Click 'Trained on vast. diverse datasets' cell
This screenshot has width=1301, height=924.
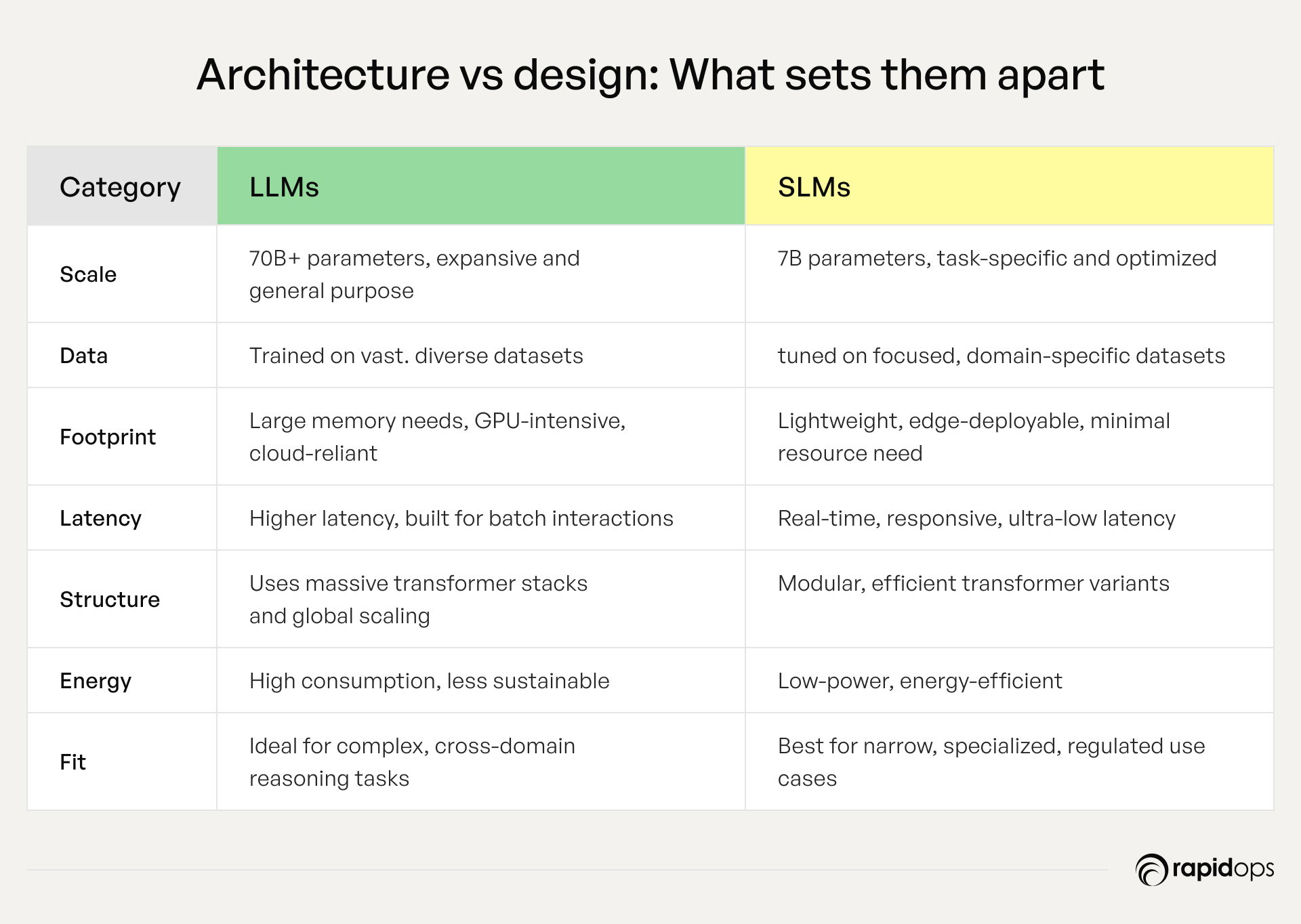click(x=481, y=356)
